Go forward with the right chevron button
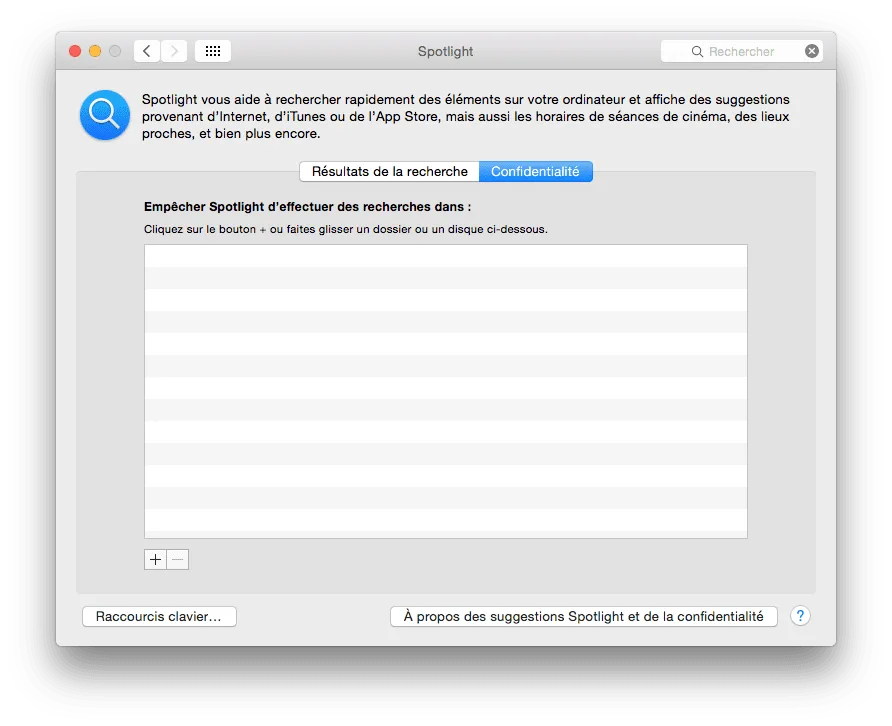This screenshot has width=892, height=726. 174,51
